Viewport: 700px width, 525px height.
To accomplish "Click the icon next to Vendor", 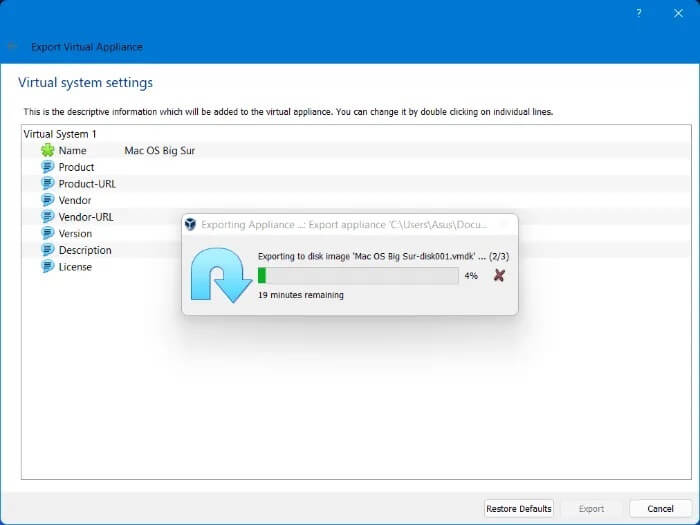I will [x=47, y=200].
